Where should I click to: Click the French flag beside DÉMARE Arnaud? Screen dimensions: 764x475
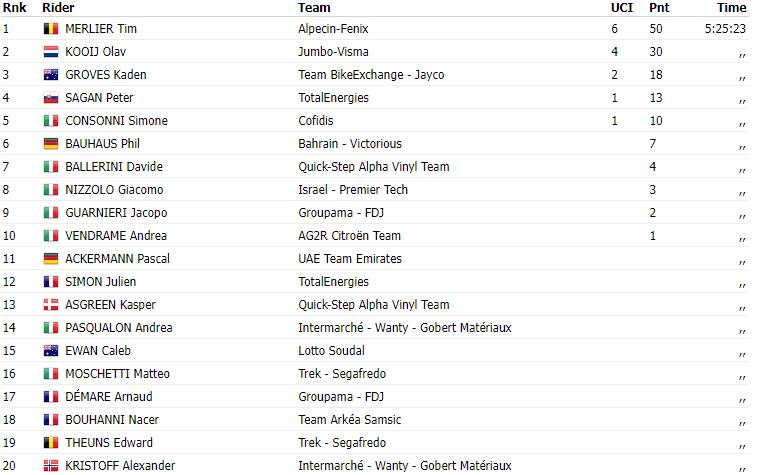[x=51, y=397]
